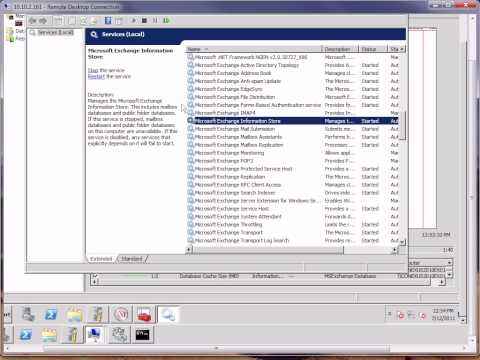
Task: Click the magnifier icon beside Services (Local) header
Action: tap(94, 34)
